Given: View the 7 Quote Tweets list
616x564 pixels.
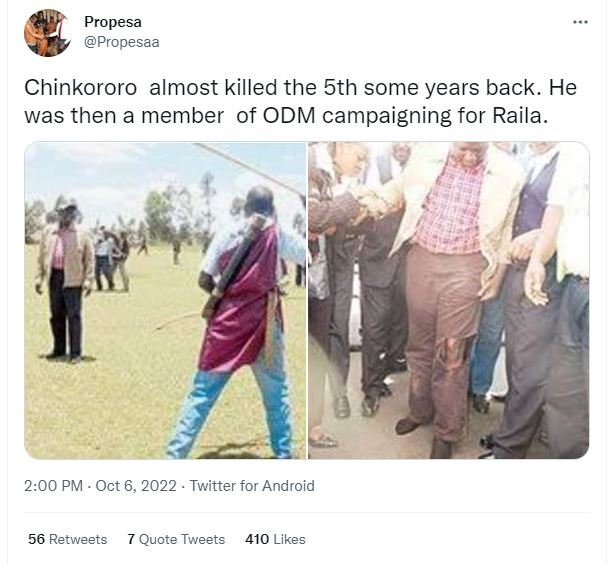Looking at the screenshot, I should click(x=175, y=539).
